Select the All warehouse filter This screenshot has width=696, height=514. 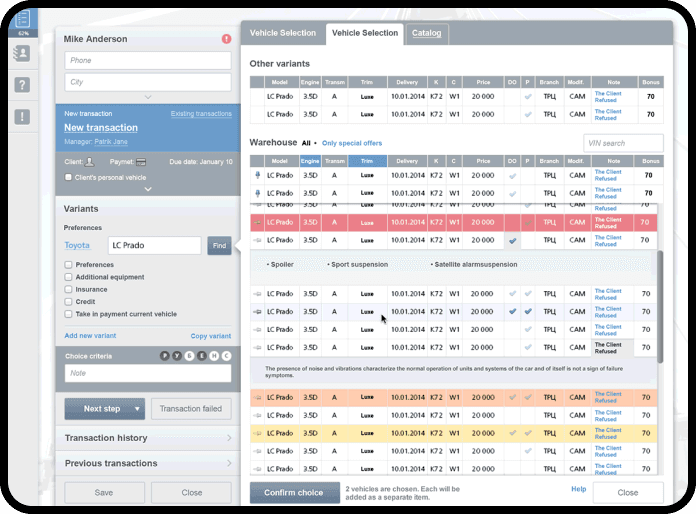[x=306, y=143]
